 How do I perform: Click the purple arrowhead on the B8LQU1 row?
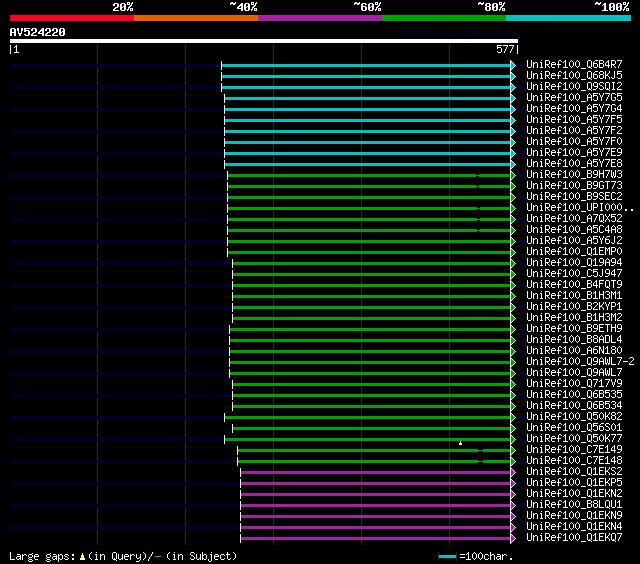pyautogui.click(x=513, y=506)
